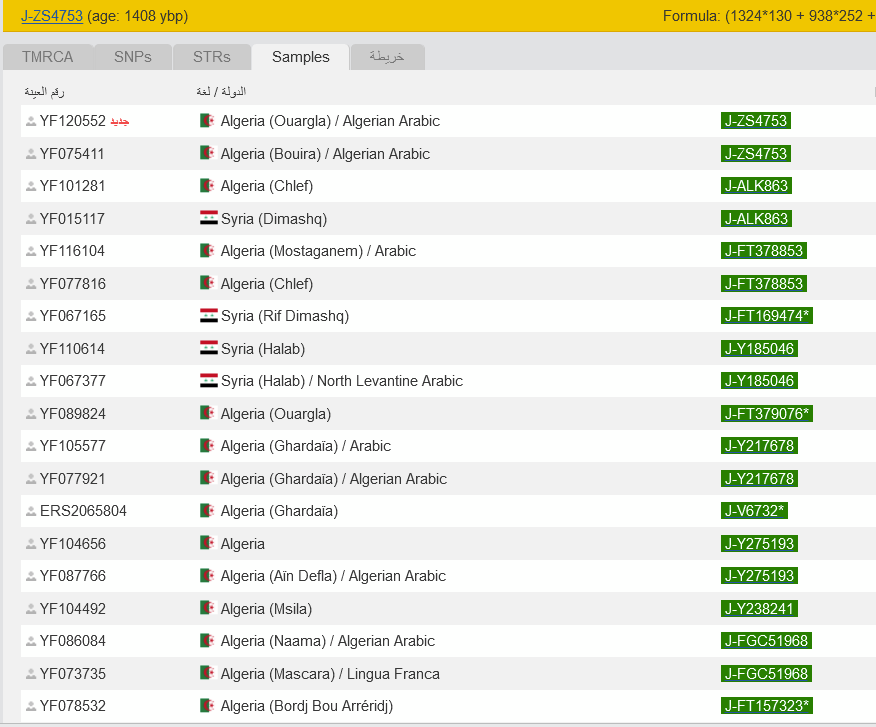Viewport: 876px width, 727px height.
Task: Open J-FGC51968 badge in YF086084 row
Action: [x=766, y=640]
